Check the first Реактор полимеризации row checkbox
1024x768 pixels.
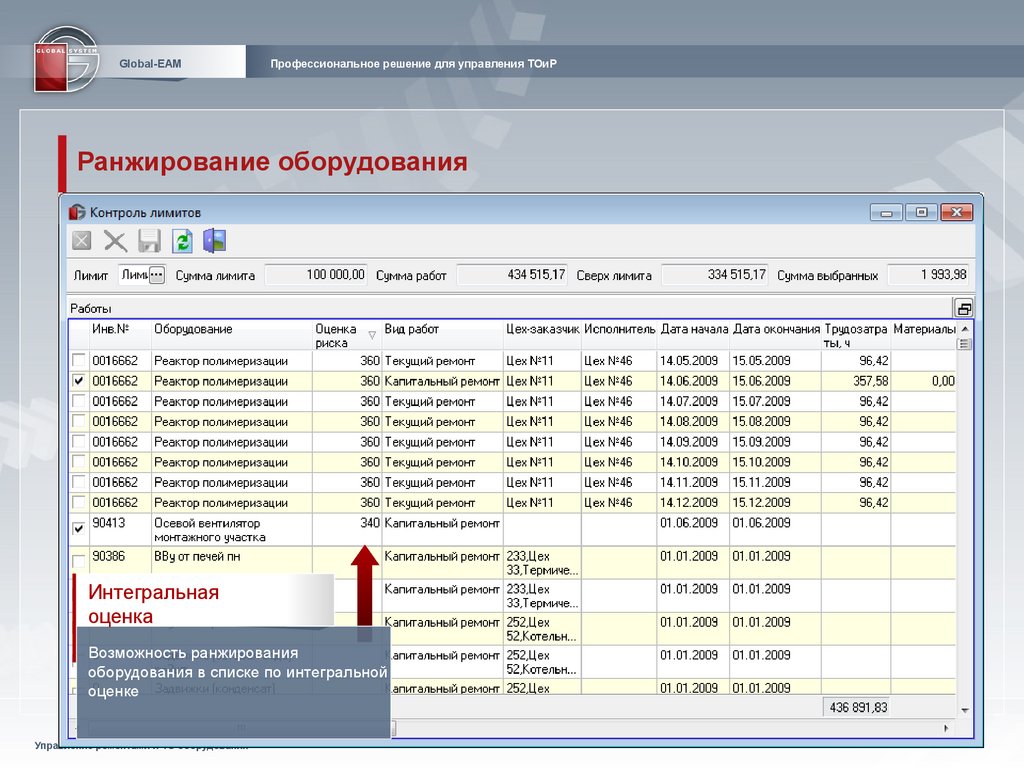tap(79, 361)
